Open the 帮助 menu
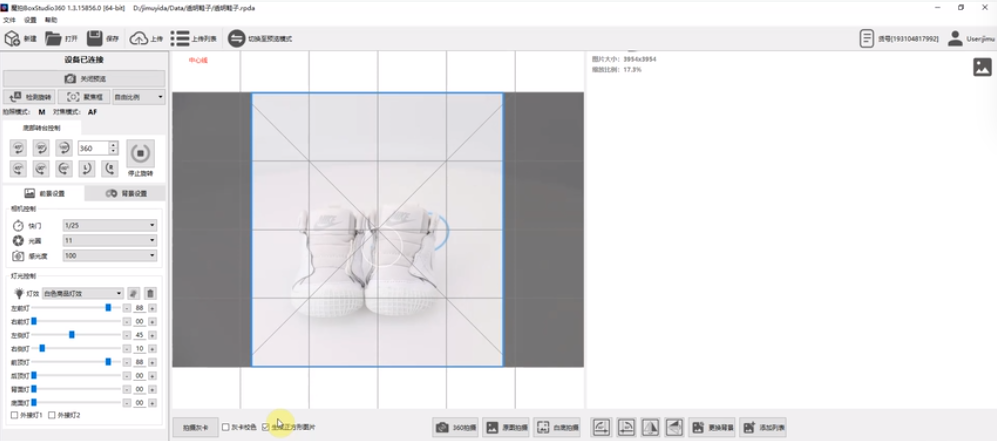 point(51,20)
